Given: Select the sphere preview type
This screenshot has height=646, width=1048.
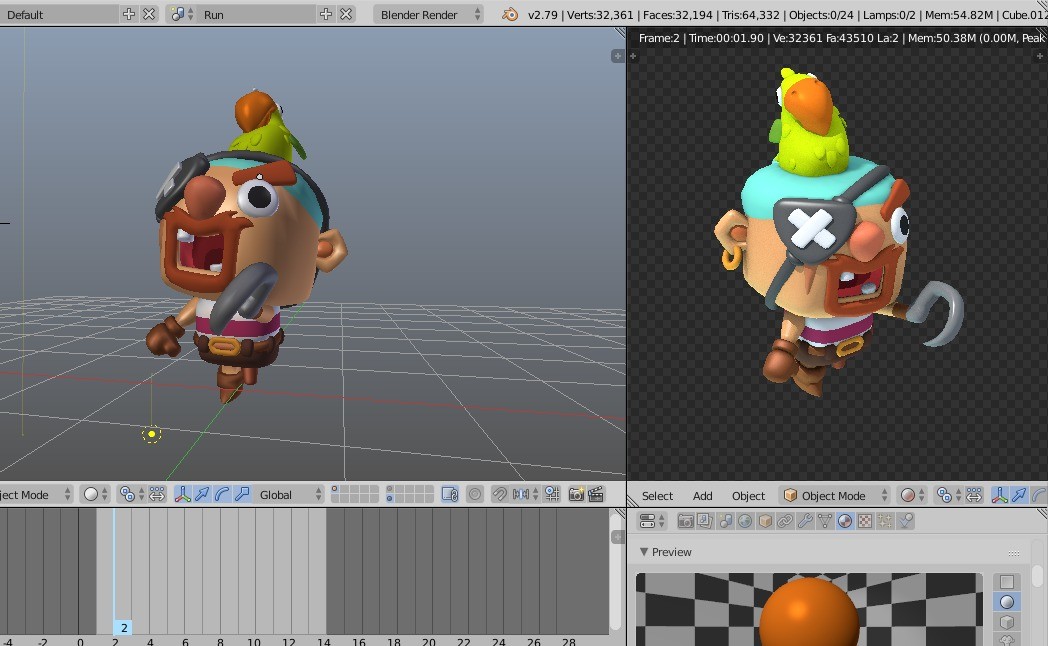Looking at the screenshot, I should 1007,602.
